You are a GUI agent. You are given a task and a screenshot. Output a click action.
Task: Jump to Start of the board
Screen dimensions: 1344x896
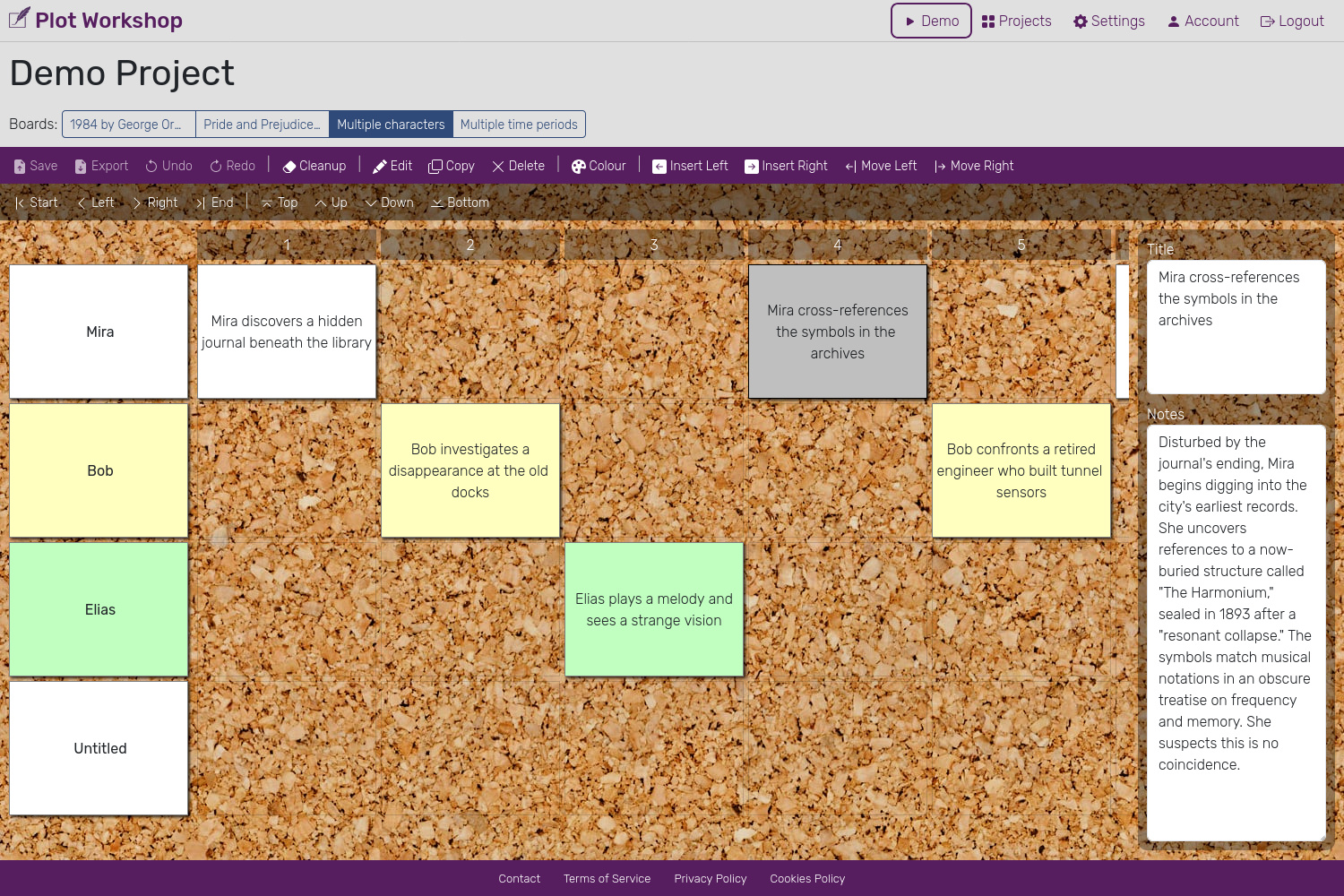coord(36,202)
